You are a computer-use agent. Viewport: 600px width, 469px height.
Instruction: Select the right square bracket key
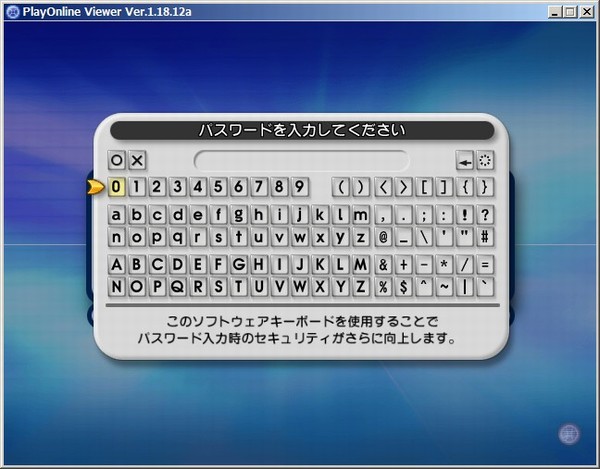pyautogui.click(x=444, y=187)
